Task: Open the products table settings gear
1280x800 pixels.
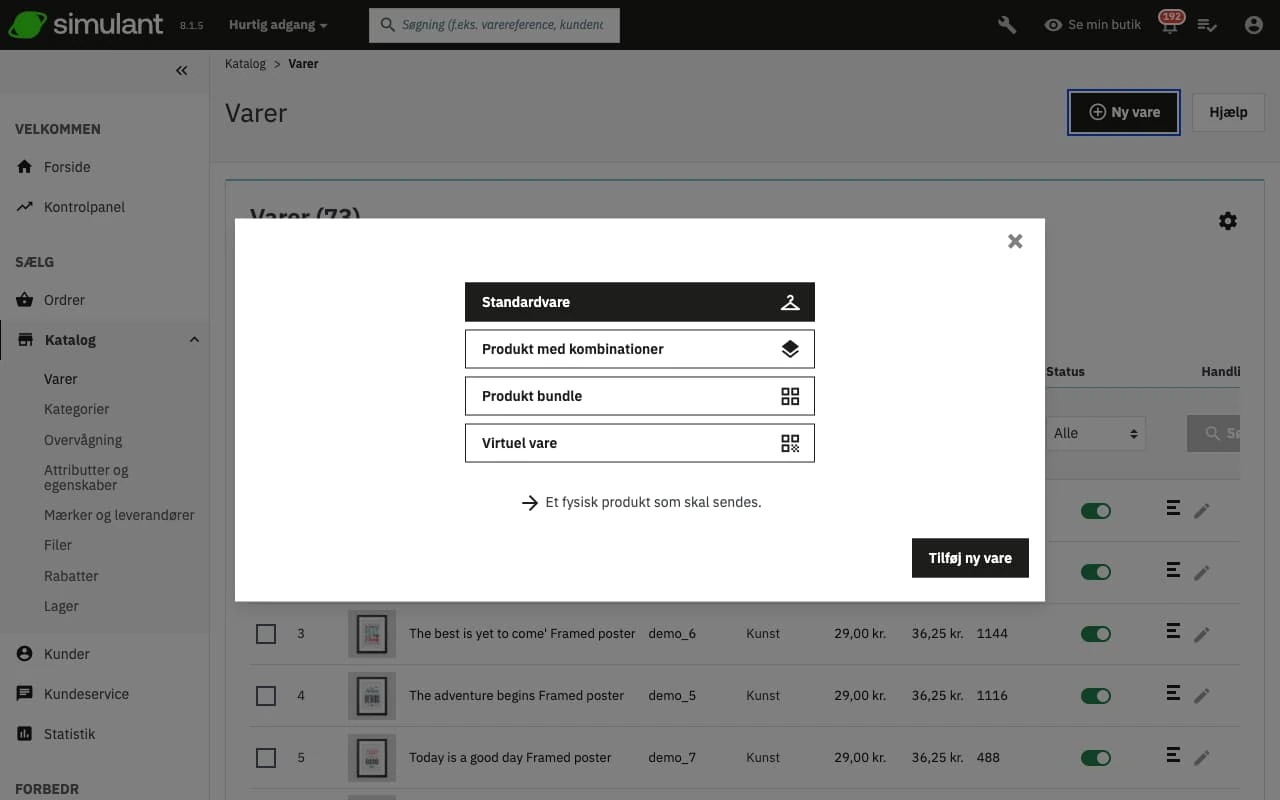Action: [x=1227, y=221]
